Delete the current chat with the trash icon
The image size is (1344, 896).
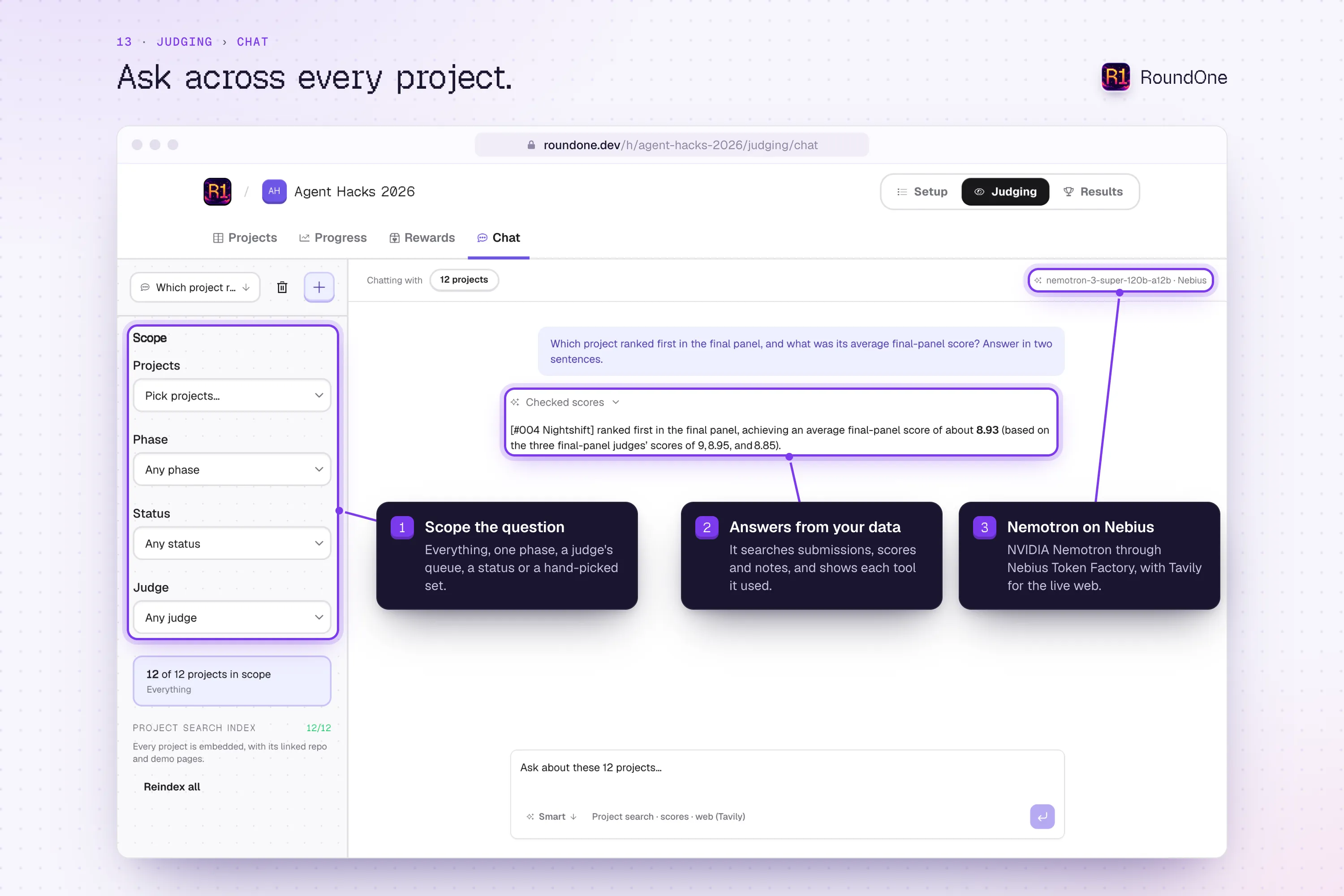coord(282,287)
